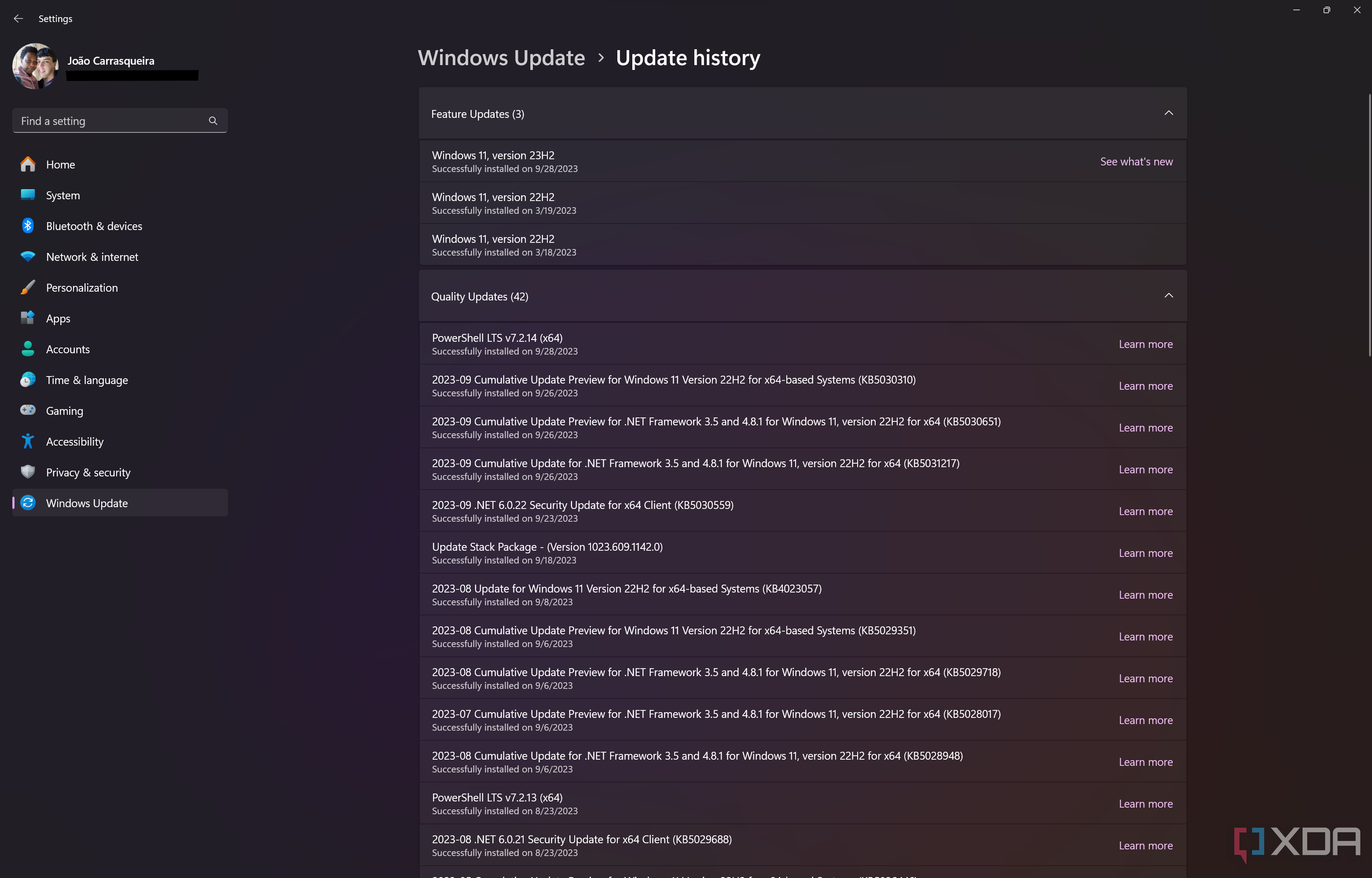Viewport: 1372px width, 878px height.
Task: Collapse the Quality Updates section
Action: click(1167, 295)
